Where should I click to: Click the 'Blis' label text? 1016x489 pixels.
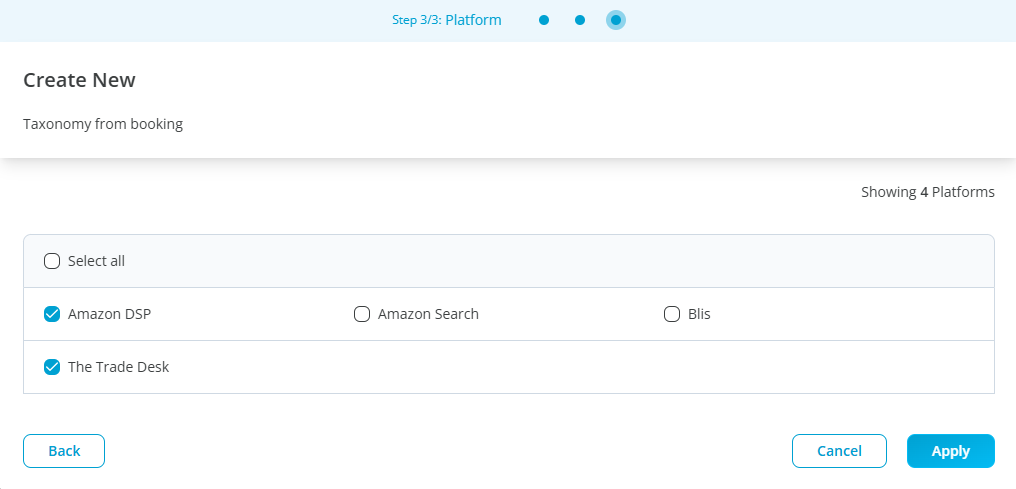pyautogui.click(x=699, y=314)
